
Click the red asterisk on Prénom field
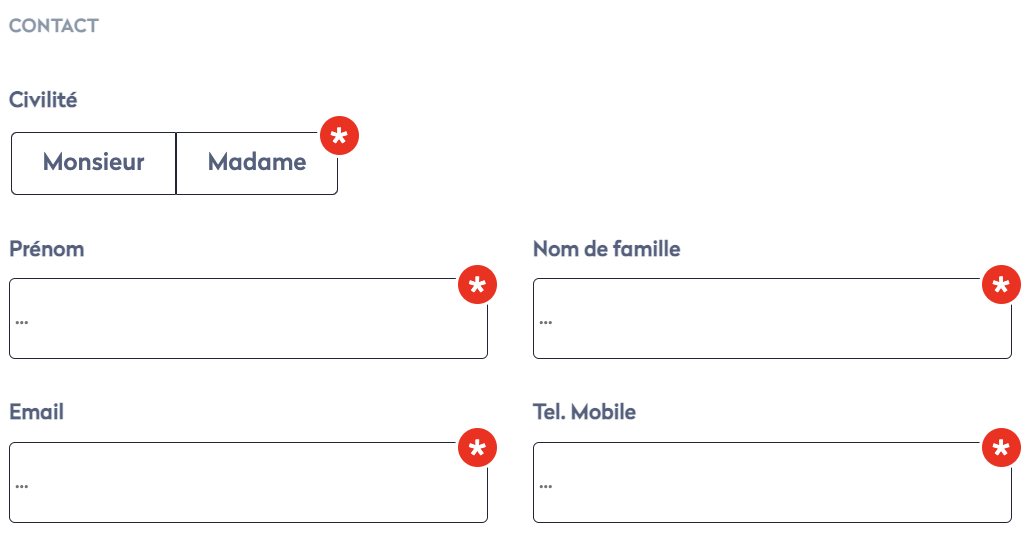(x=477, y=286)
